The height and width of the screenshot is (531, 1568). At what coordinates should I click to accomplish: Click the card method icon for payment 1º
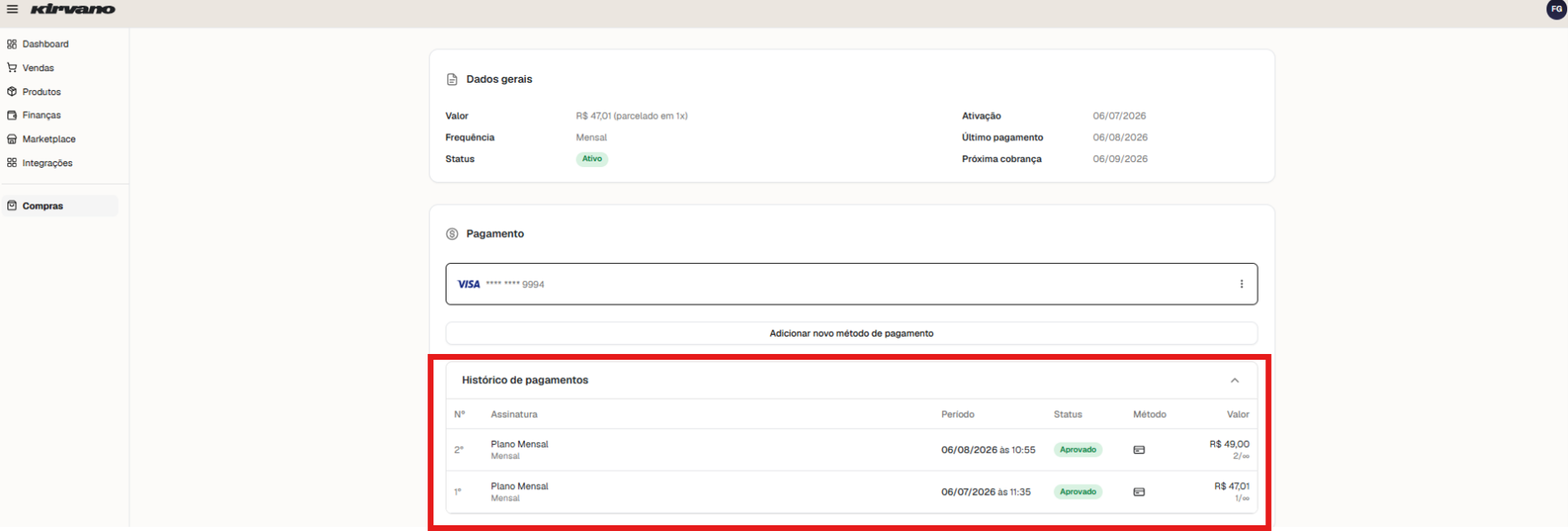pyautogui.click(x=1139, y=491)
